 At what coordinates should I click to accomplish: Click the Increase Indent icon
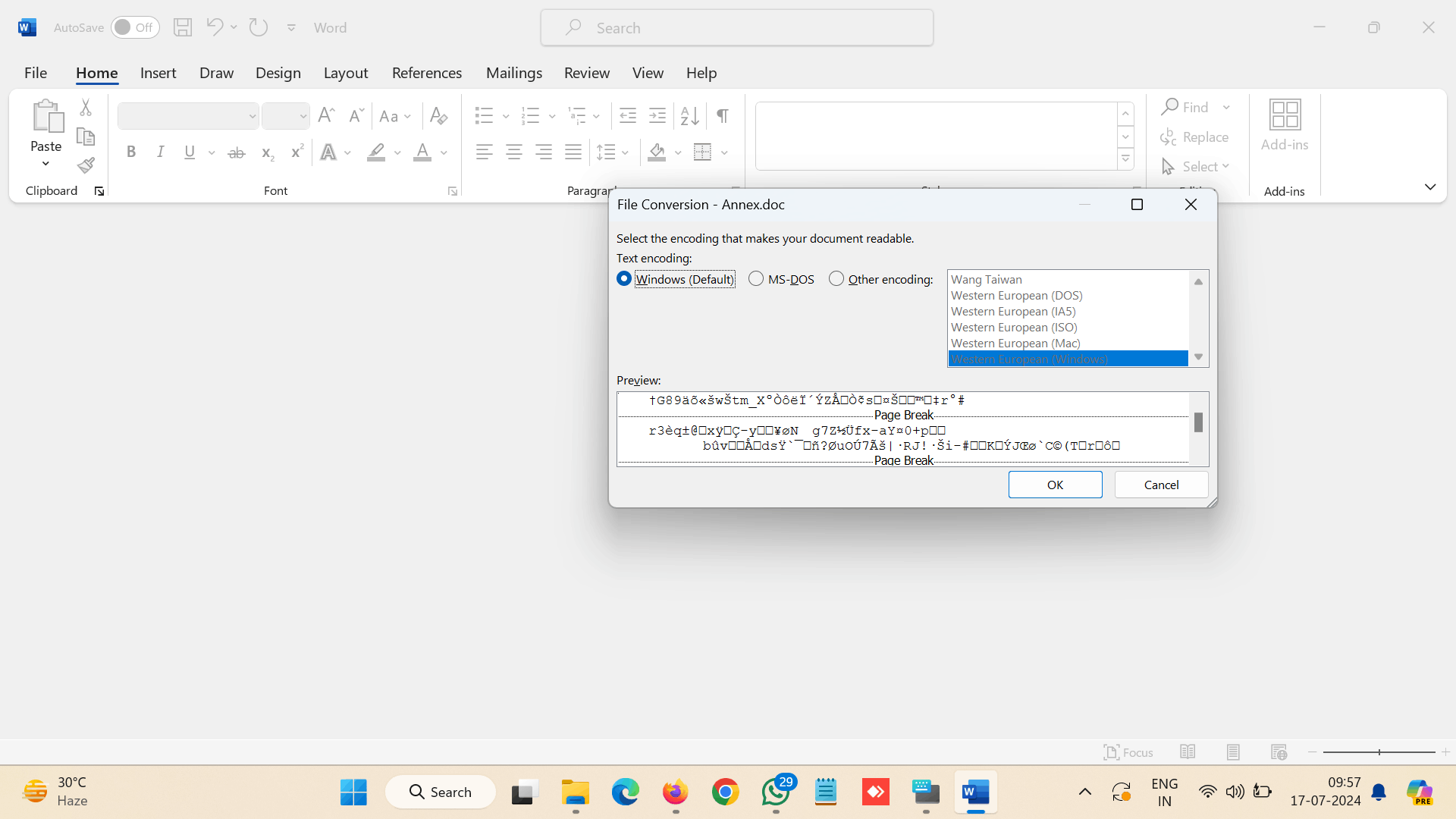tap(657, 116)
